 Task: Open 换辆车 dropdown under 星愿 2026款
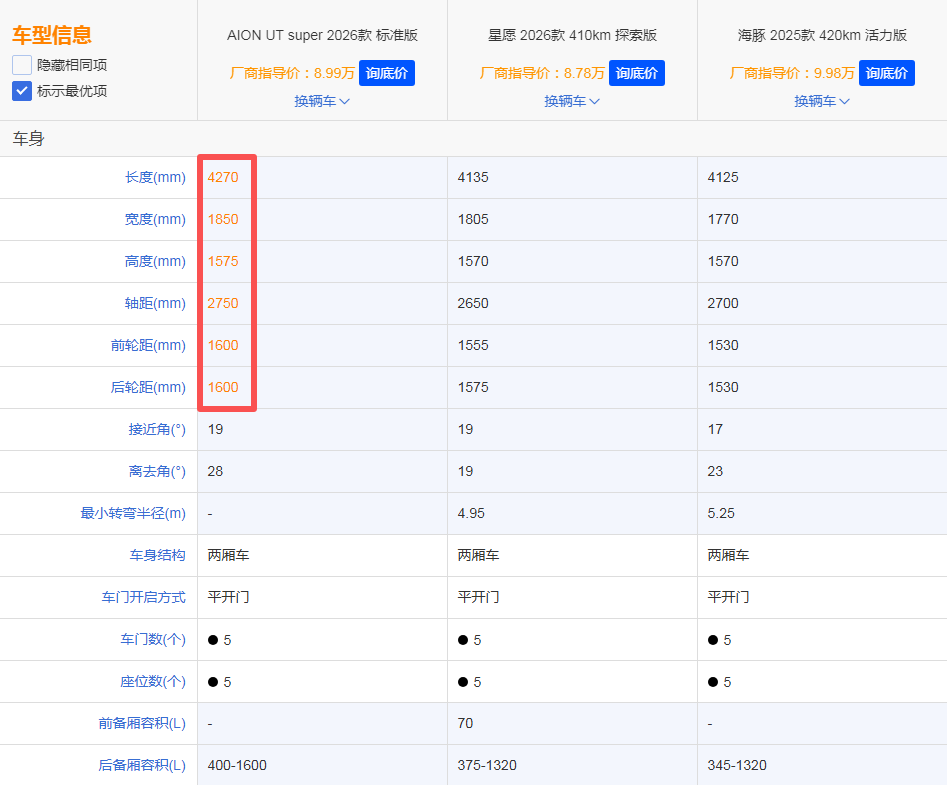pyautogui.click(x=572, y=101)
